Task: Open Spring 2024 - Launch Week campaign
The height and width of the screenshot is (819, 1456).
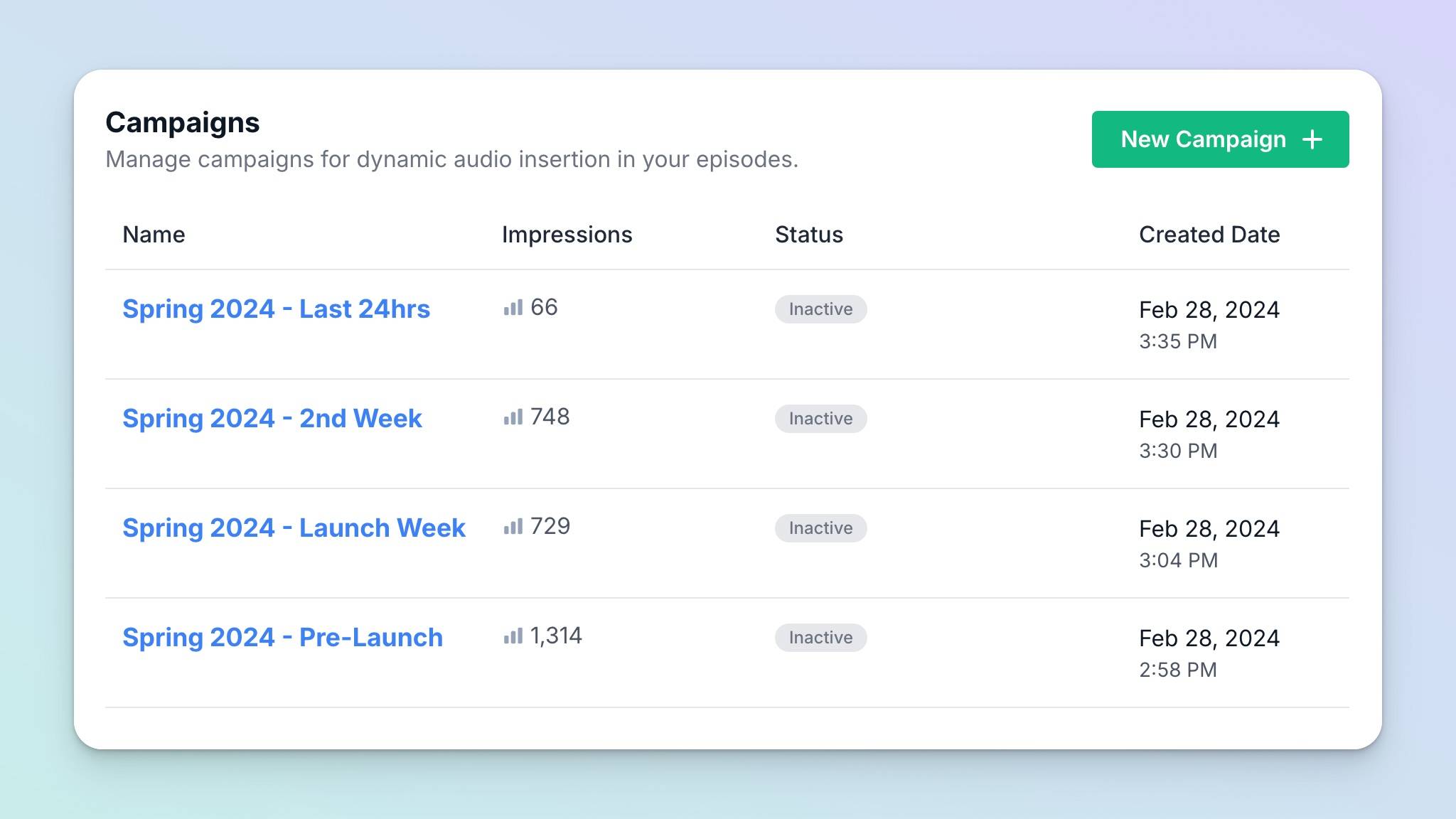Action: pyautogui.click(x=294, y=528)
